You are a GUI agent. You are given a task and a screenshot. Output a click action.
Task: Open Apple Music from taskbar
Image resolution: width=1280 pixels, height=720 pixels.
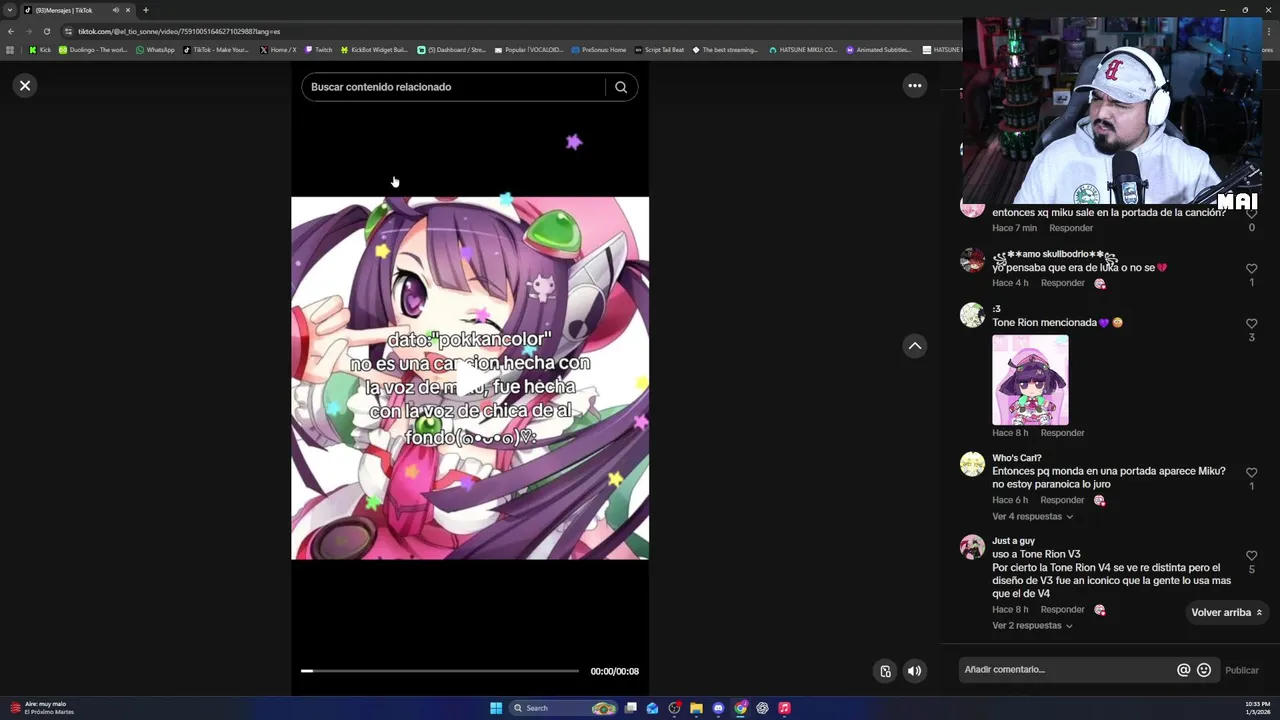pyautogui.click(x=784, y=708)
